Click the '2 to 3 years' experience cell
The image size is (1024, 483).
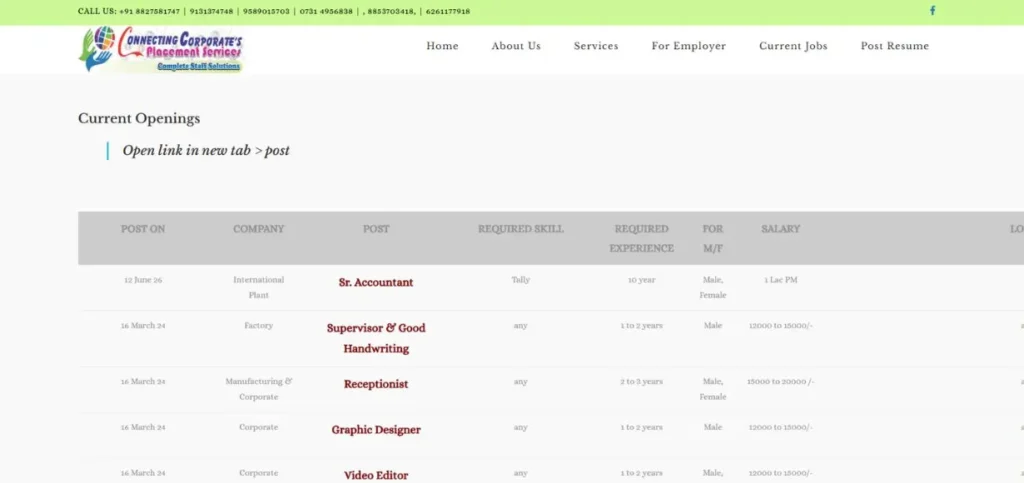641,382
